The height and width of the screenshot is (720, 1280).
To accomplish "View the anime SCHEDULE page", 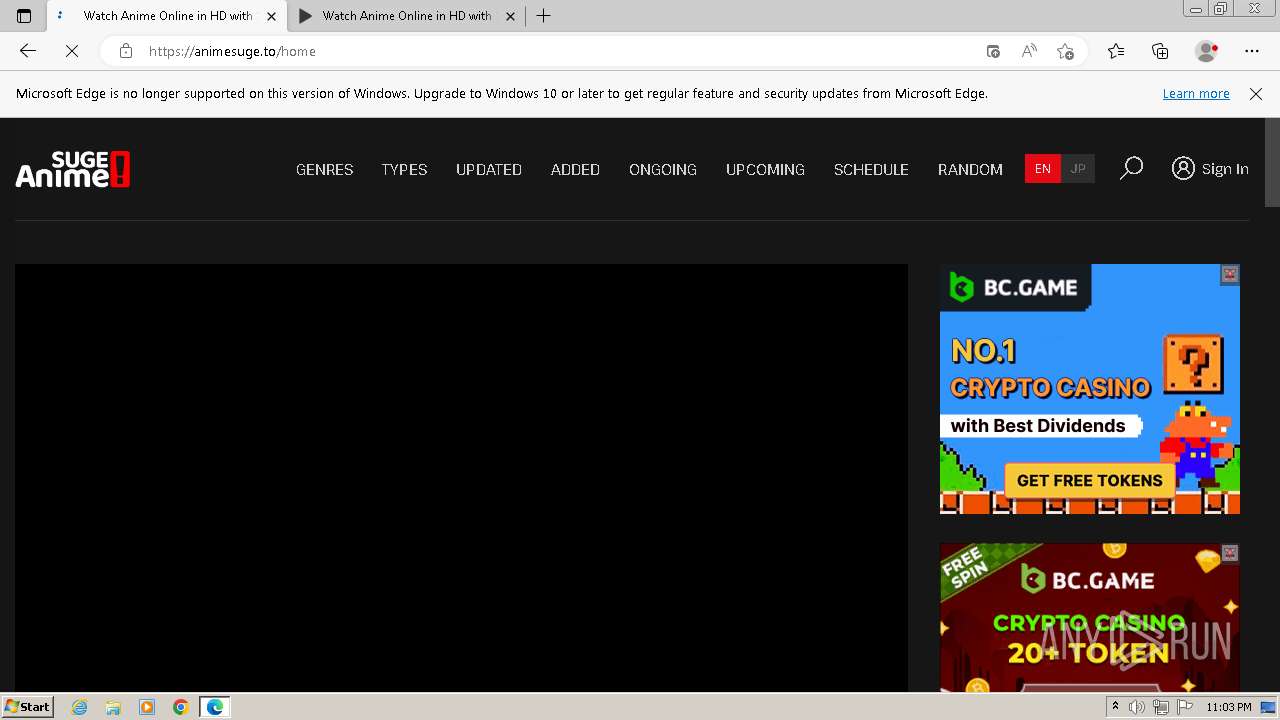I will coord(871,170).
